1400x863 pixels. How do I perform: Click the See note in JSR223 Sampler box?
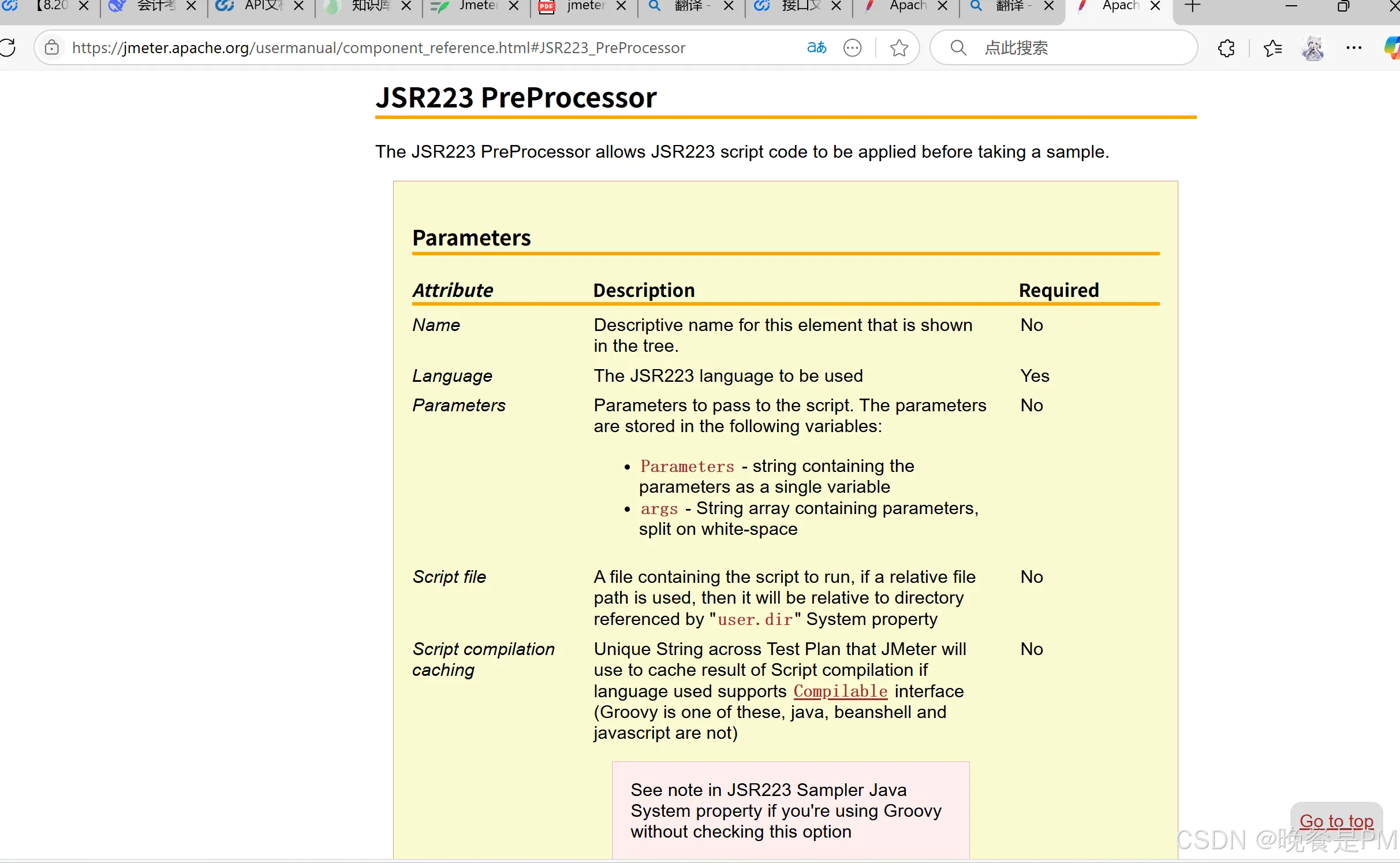[x=790, y=810]
